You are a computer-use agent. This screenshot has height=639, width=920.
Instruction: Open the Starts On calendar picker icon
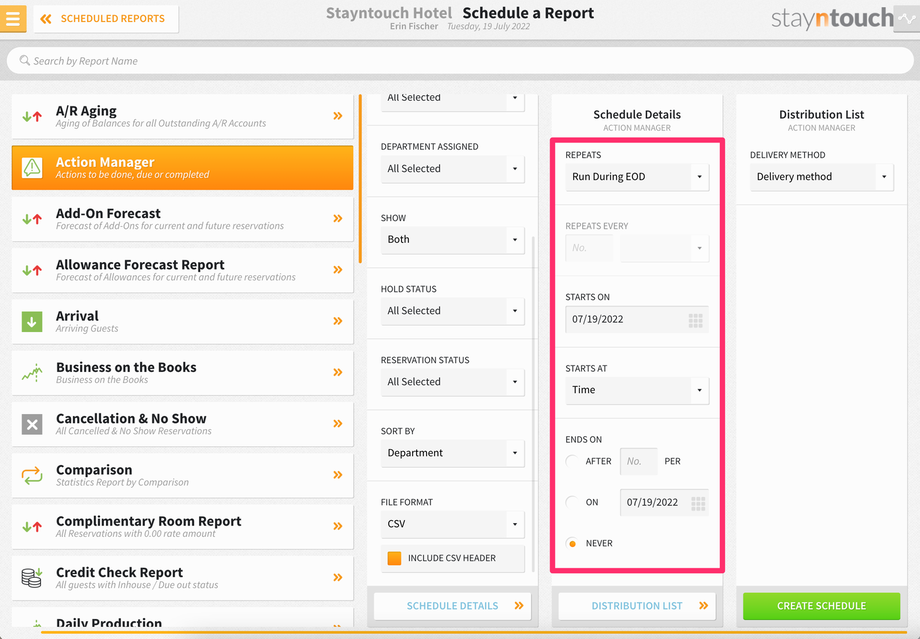click(x=695, y=320)
